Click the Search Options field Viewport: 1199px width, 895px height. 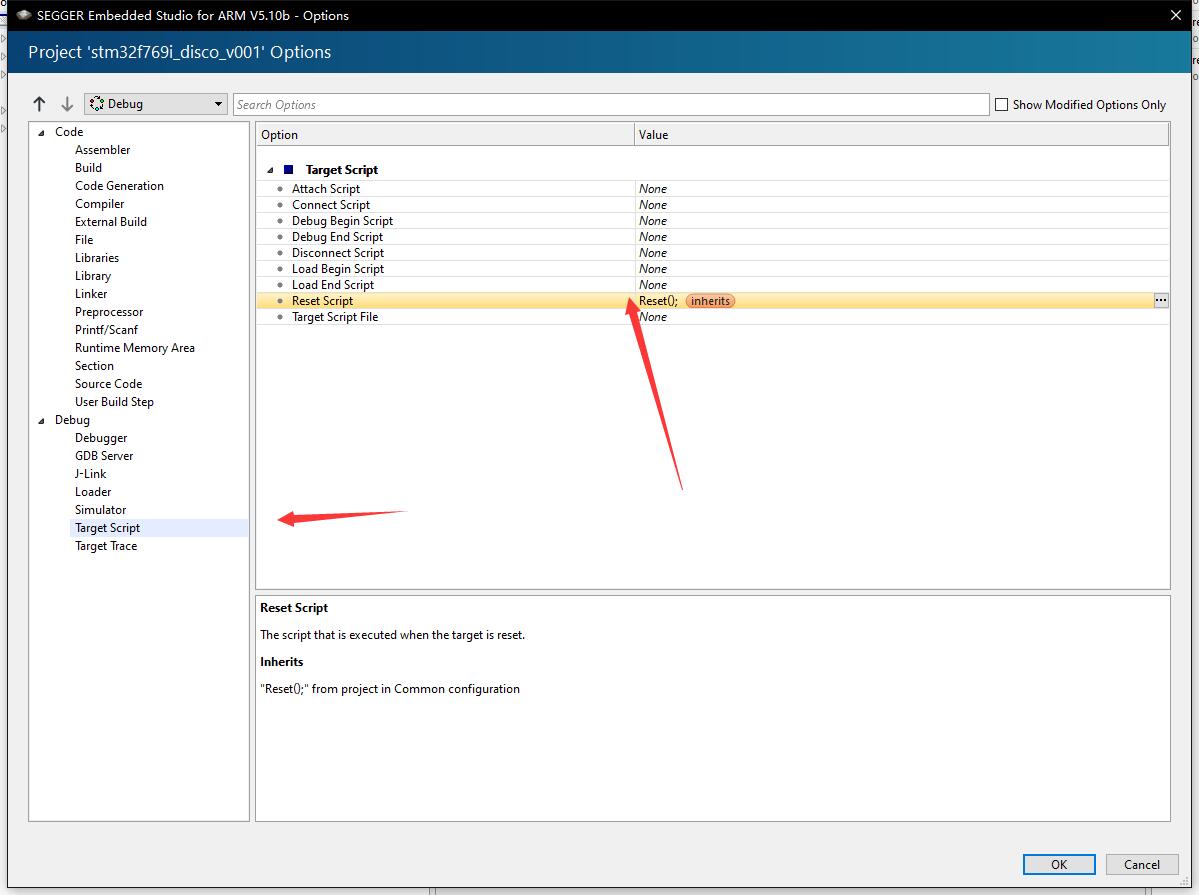pyautogui.click(x=611, y=105)
